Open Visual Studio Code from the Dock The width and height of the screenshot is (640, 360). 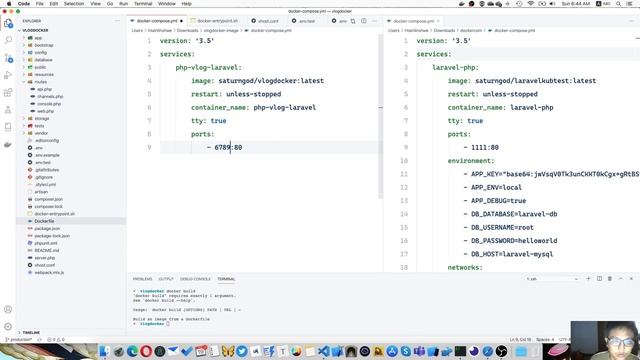click(x=324, y=351)
